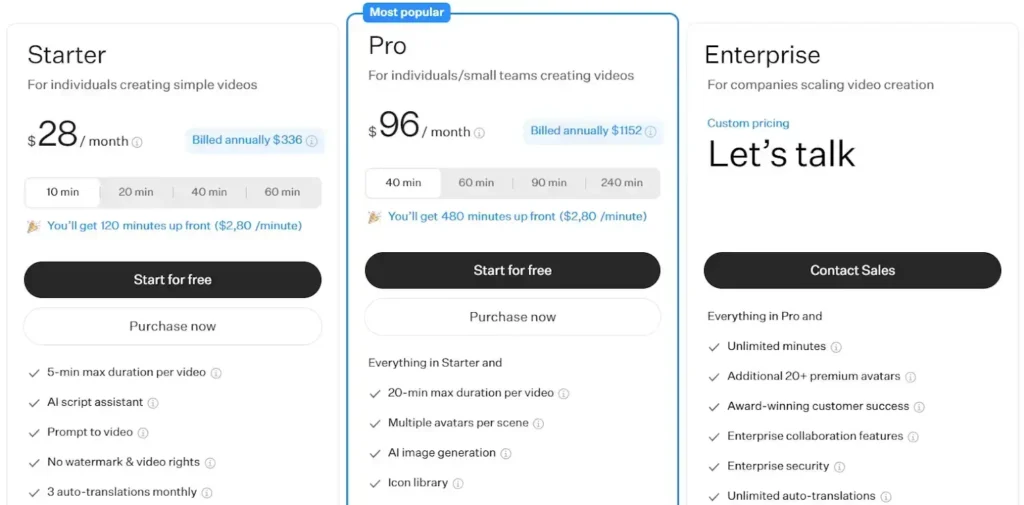Select the 240 min option in Pro
This screenshot has width=1024, height=505.
pos(622,183)
